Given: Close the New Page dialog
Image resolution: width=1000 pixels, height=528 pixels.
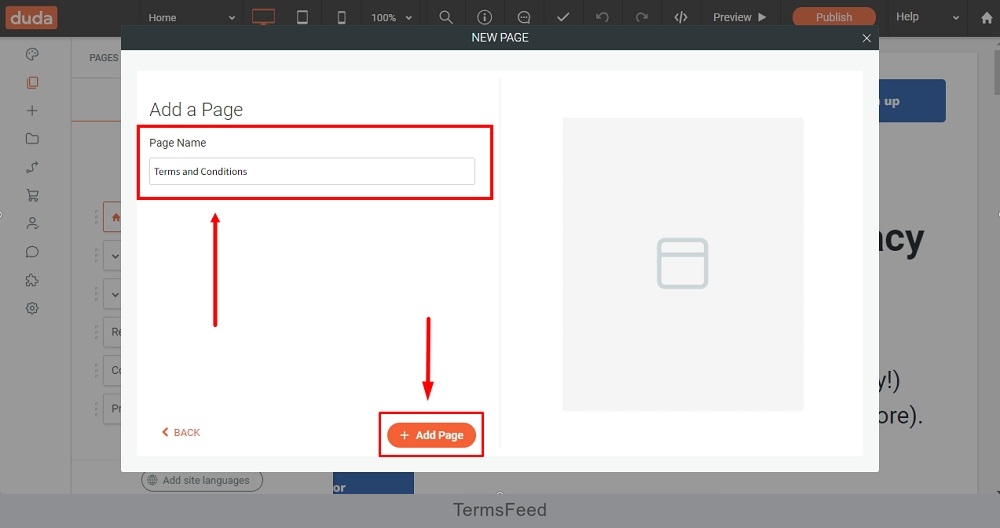Looking at the screenshot, I should coord(866,38).
